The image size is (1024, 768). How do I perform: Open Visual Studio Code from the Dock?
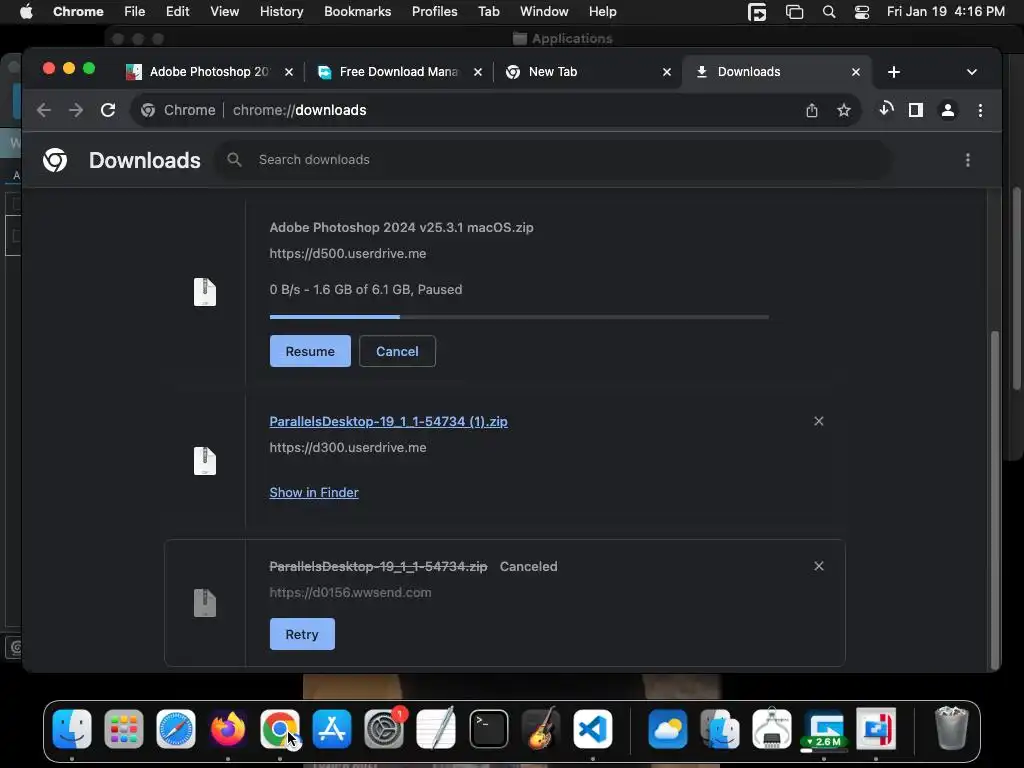592,729
